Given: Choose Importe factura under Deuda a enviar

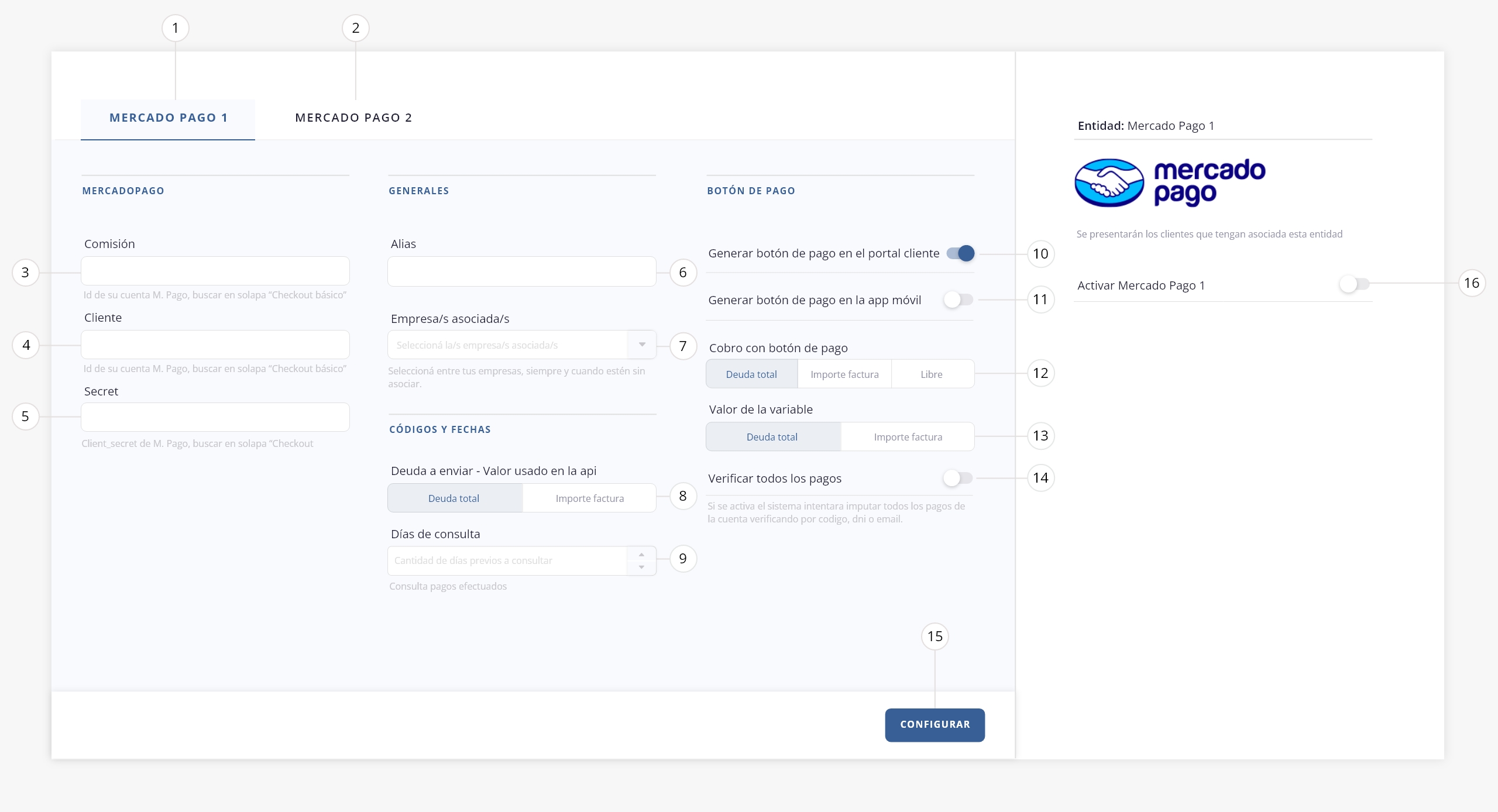Looking at the screenshot, I should pos(589,498).
